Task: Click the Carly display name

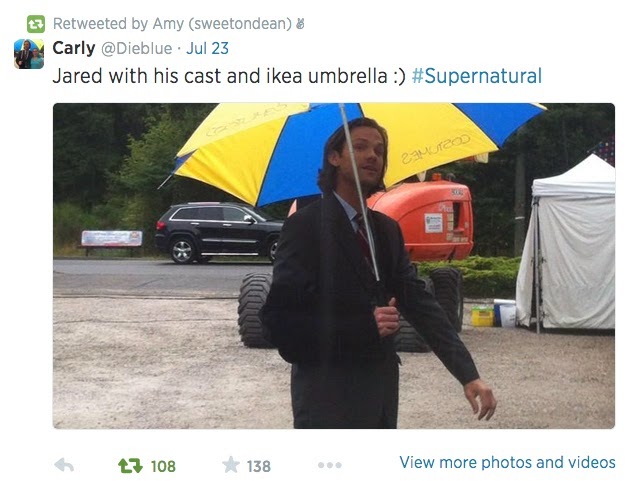Action: click(x=74, y=48)
